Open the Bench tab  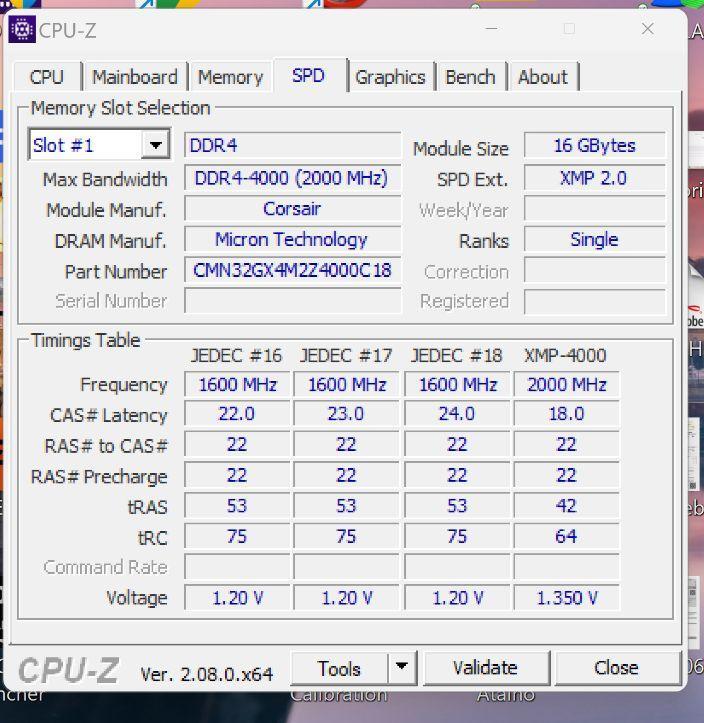[x=470, y=77]
